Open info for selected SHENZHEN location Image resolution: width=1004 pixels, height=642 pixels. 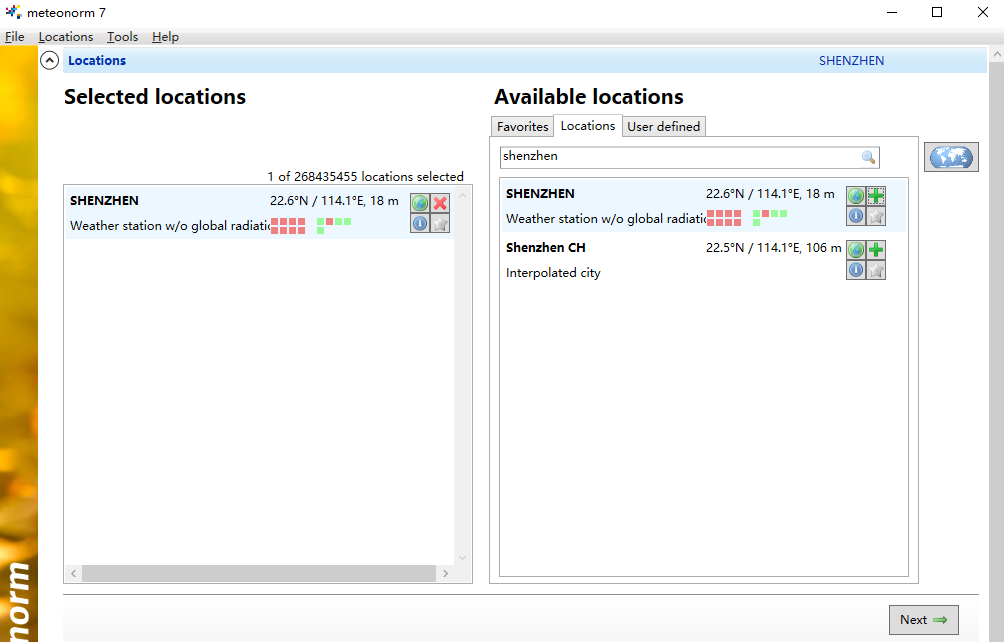click(x=420, y=223)
